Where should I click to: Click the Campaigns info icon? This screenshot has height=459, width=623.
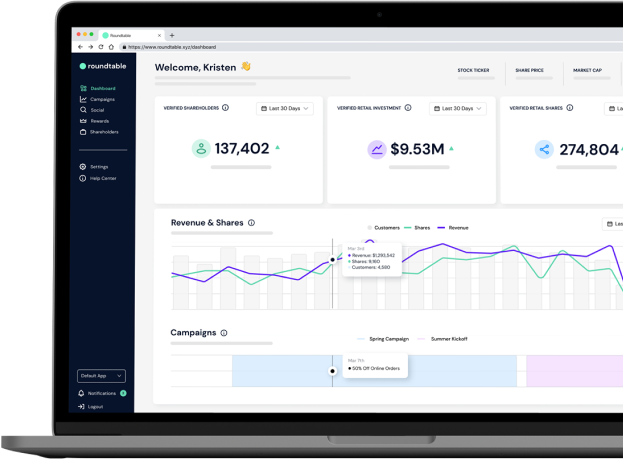[x=224, y=333]
